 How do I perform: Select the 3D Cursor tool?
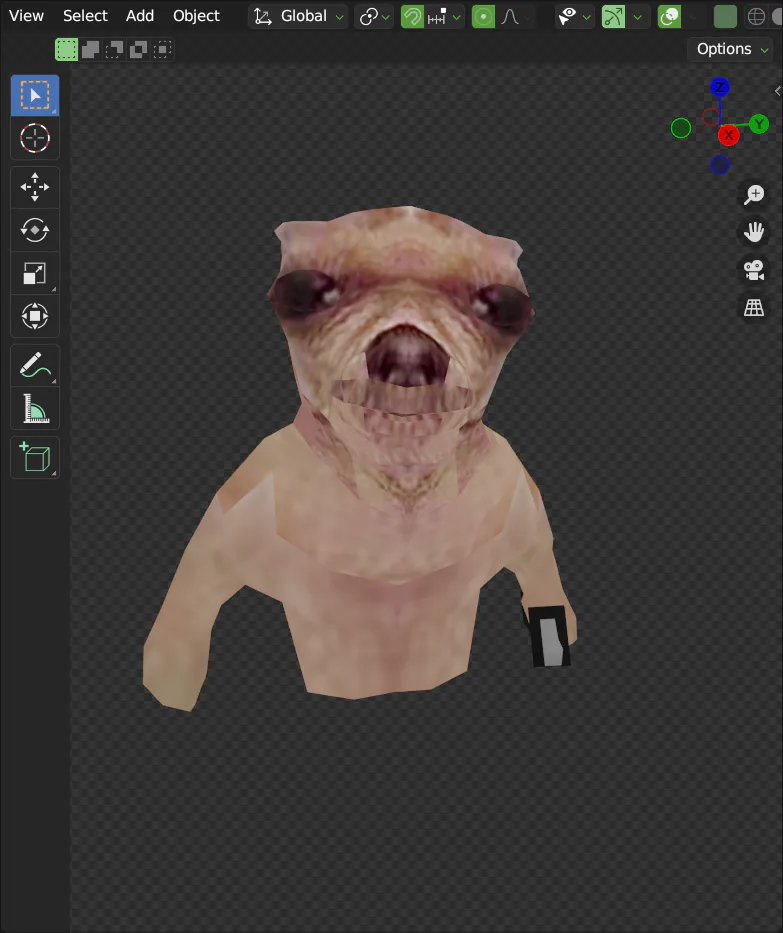[35, 138]
